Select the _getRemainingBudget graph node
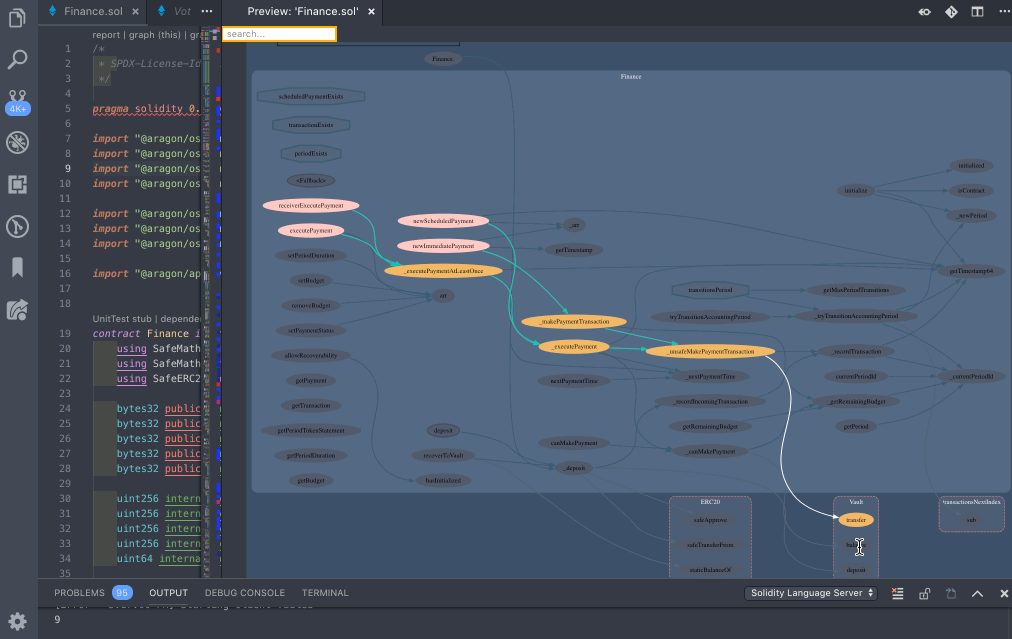 point(856,401)
